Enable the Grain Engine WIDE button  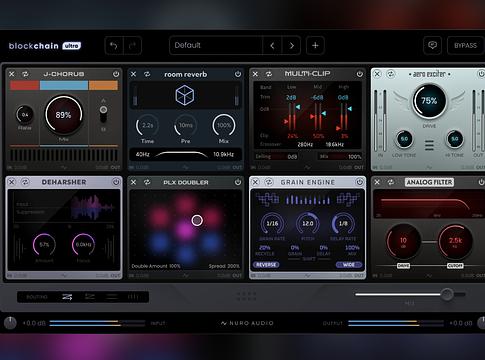coord(349,265)
